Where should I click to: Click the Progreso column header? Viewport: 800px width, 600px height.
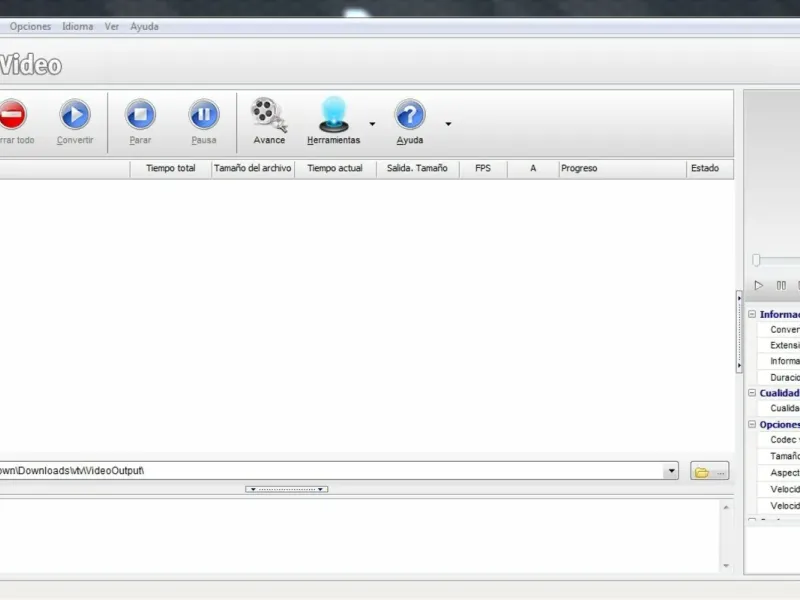(622, 168)
